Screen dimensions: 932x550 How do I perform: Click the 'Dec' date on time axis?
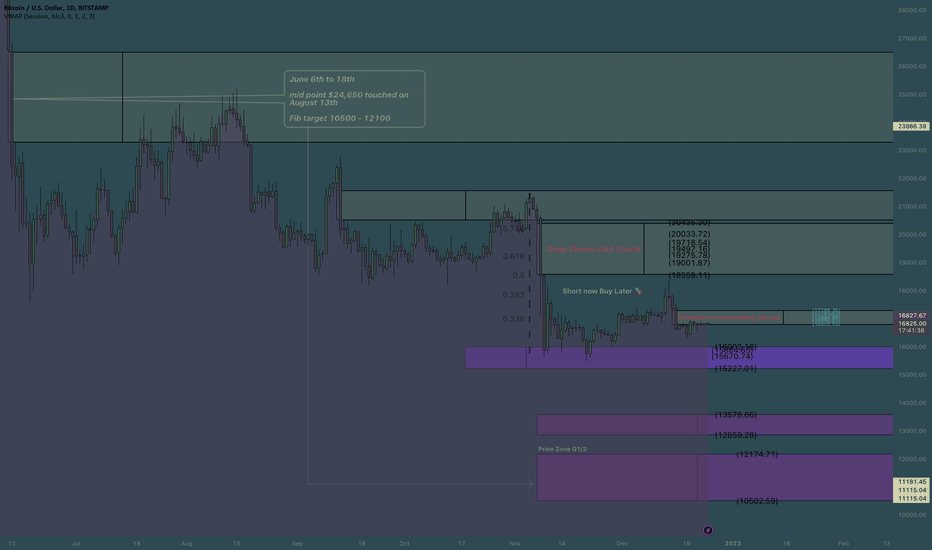click(622, 543)
